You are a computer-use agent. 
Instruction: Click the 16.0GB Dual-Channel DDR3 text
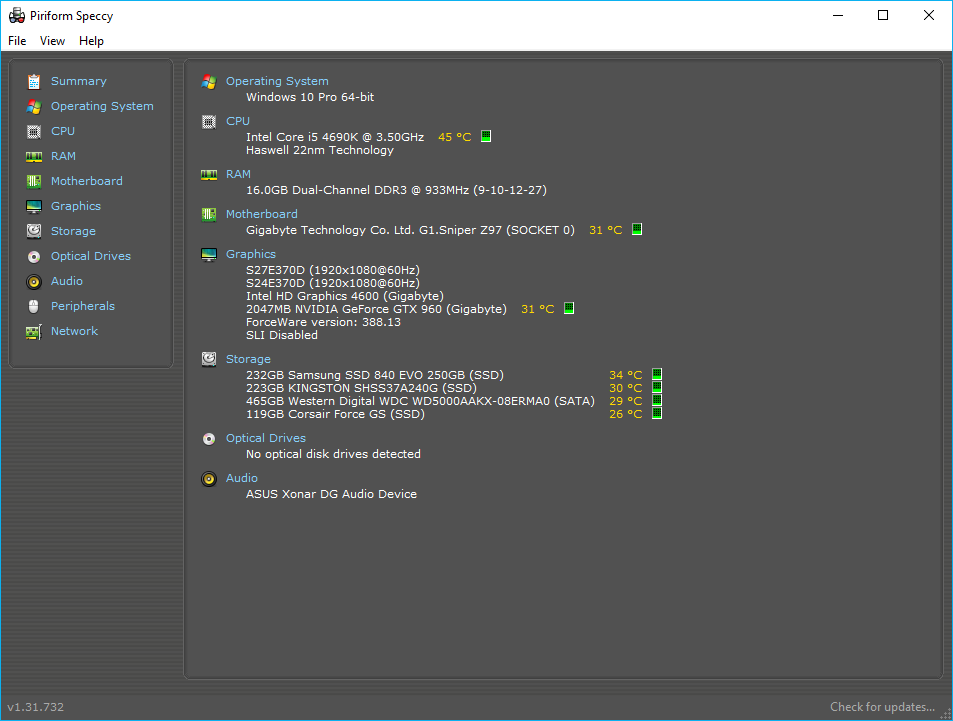396,190
